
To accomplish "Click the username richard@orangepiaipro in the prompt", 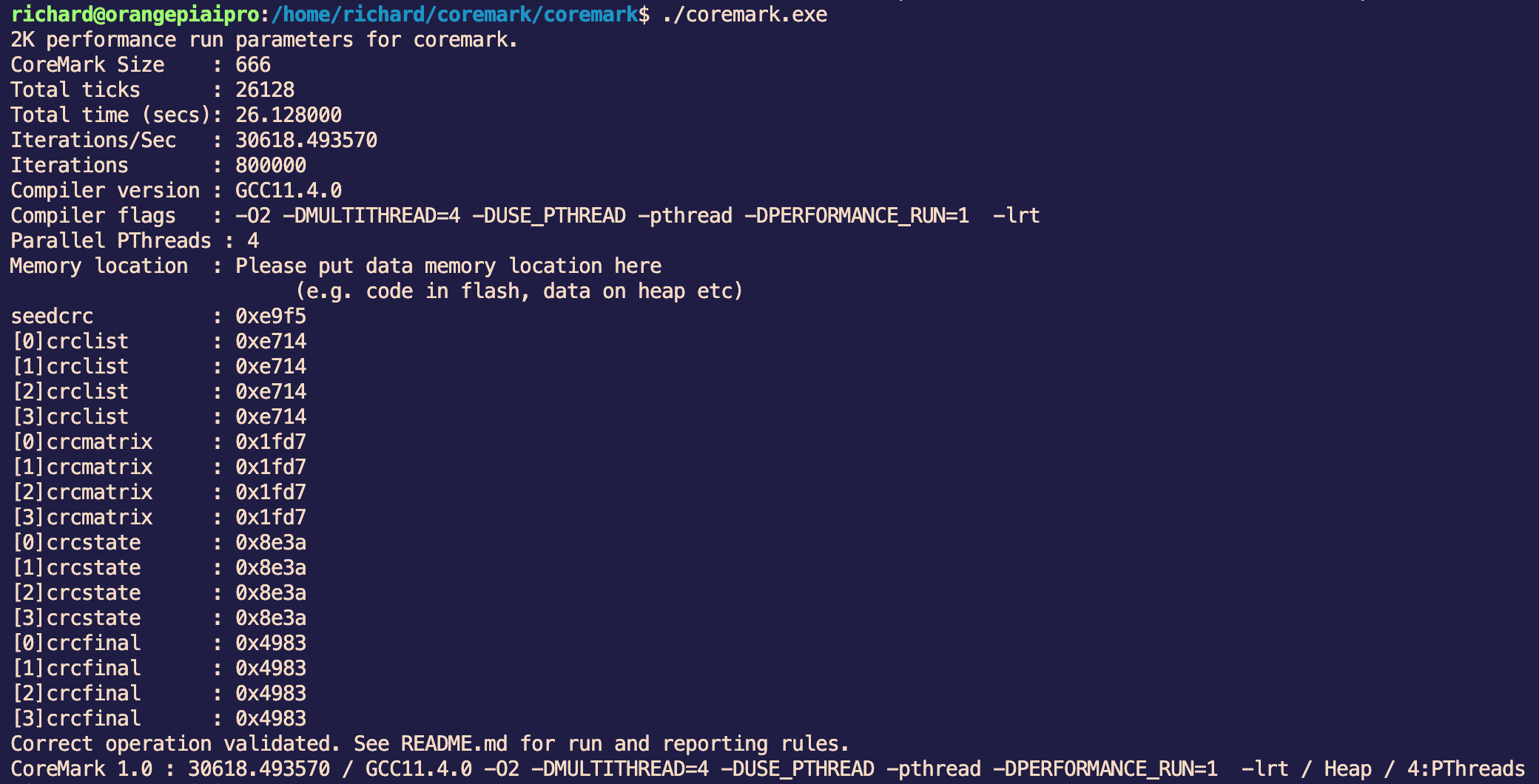I will [x=135, y=14].
